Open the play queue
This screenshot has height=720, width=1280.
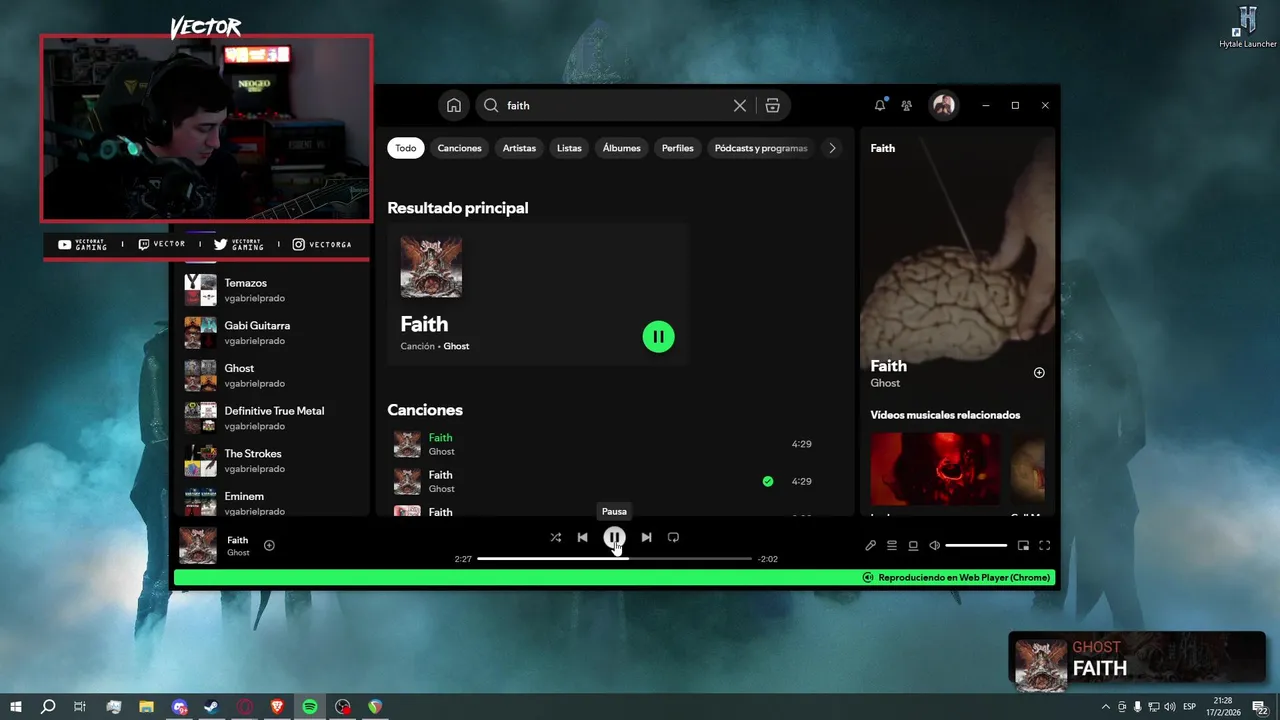[892, 545]
